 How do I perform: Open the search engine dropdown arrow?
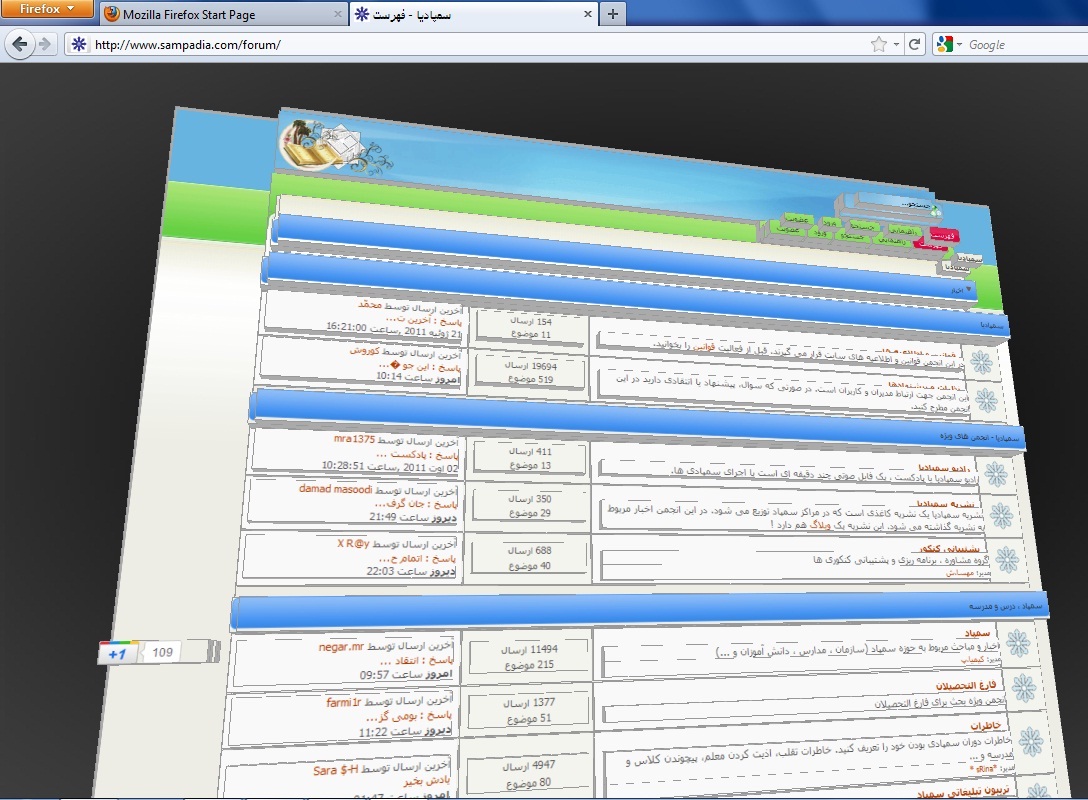(x=960, y=44)
